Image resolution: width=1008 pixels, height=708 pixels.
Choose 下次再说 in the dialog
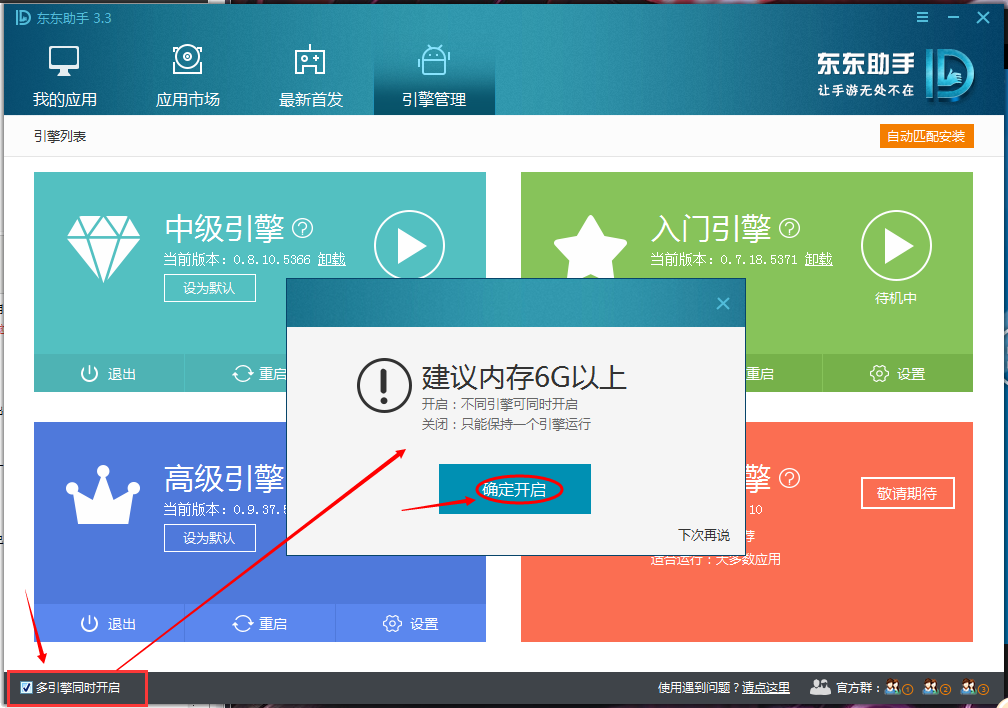point(703,535)
